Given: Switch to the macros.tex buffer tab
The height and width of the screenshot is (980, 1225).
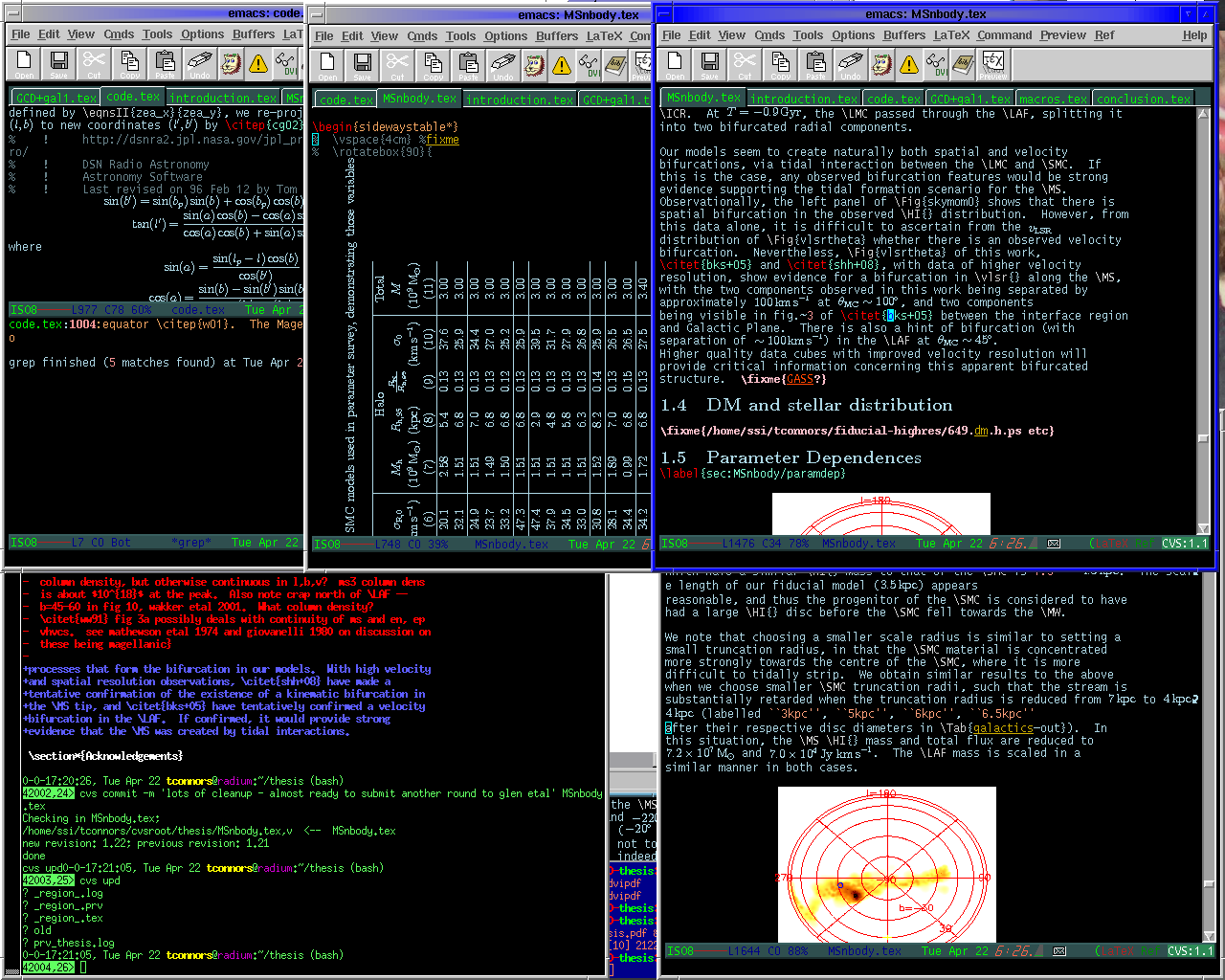Looking at the screenshot, I should click(1053, 99).
